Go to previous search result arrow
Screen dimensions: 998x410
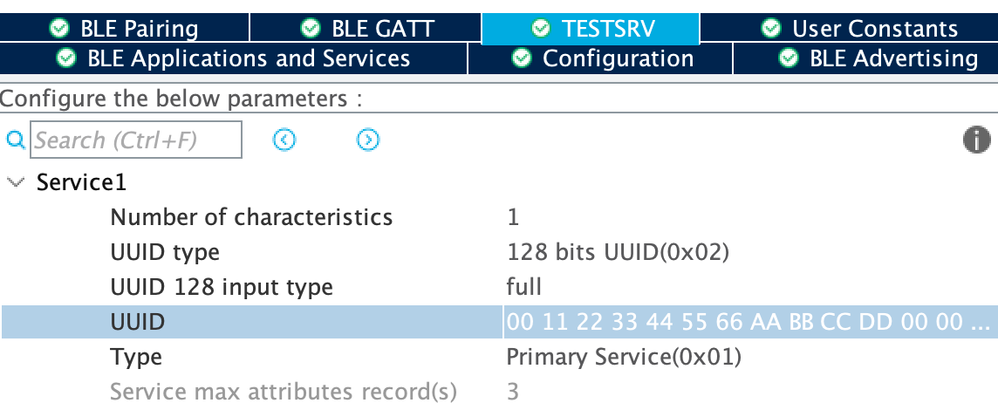[x=285, y=141]
